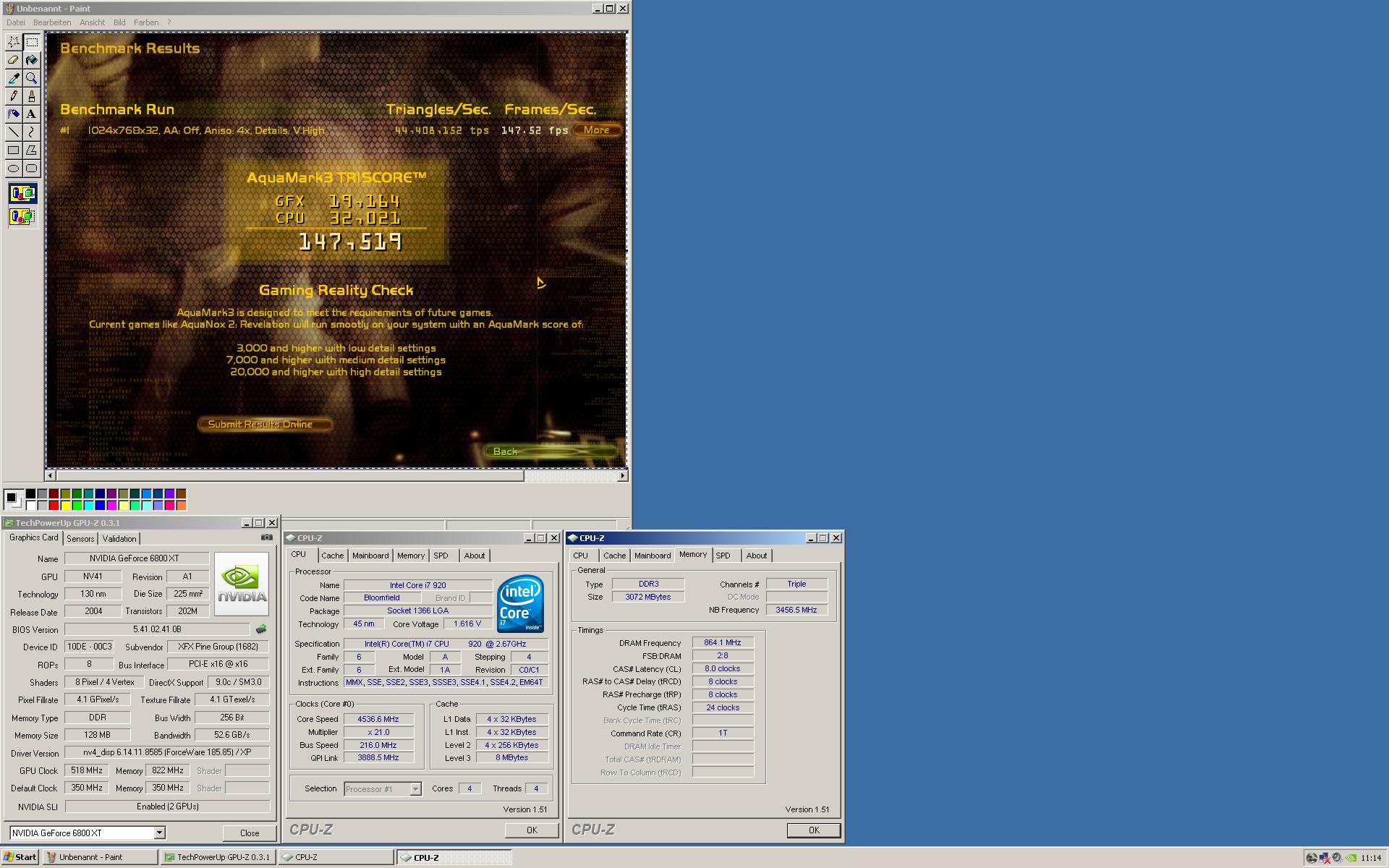
Task: Pick the yellow color swatch
Action: 65,506
